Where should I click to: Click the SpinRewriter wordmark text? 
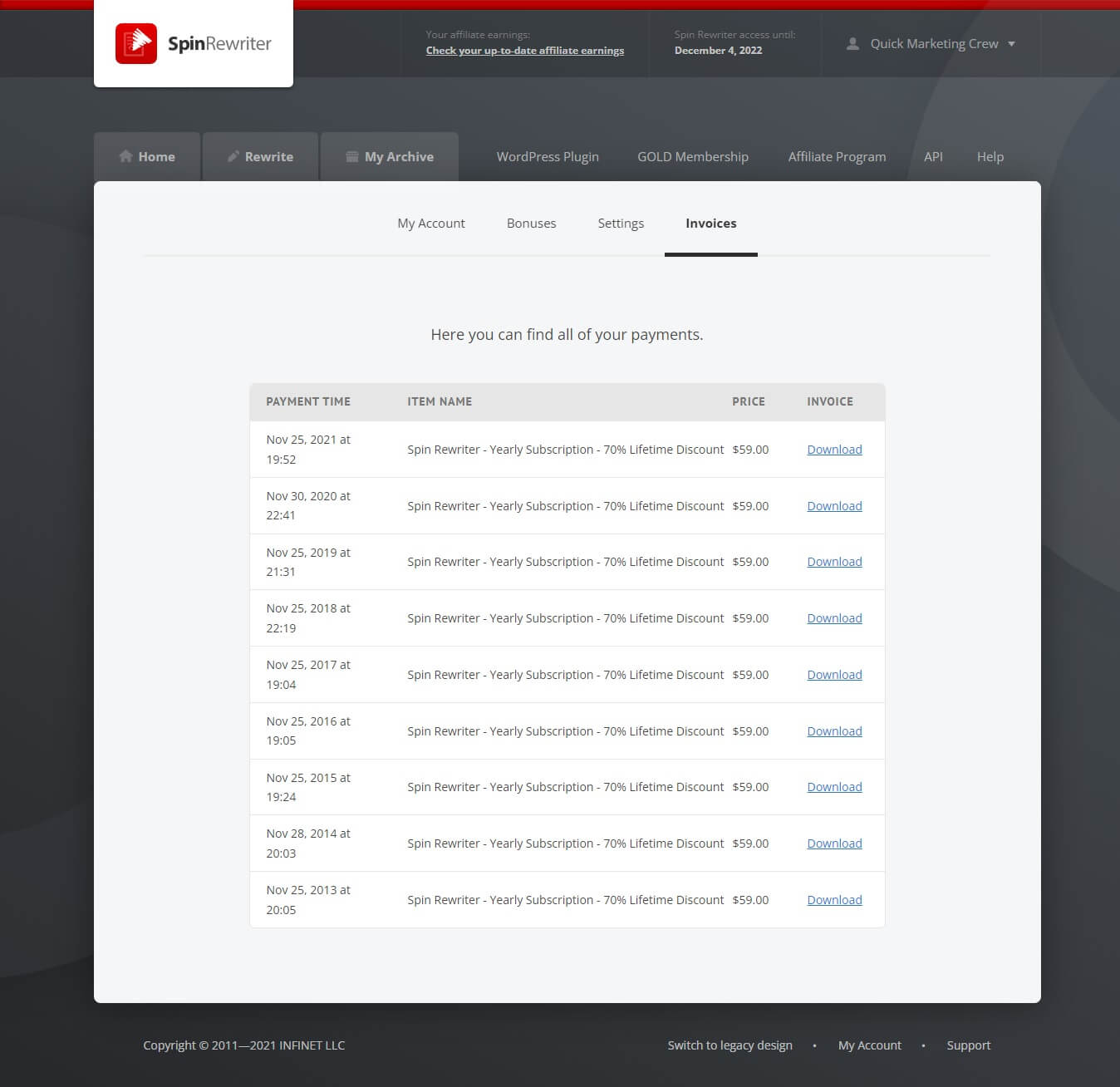point(219,43)
